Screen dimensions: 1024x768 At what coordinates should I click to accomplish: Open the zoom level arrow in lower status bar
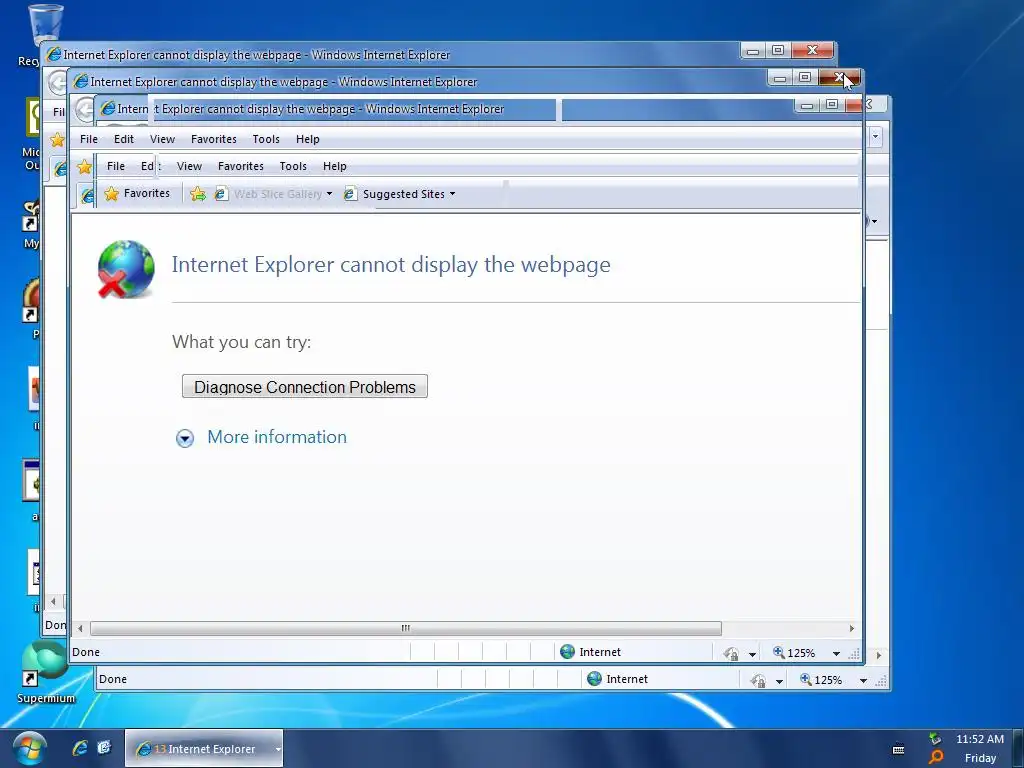863,680
